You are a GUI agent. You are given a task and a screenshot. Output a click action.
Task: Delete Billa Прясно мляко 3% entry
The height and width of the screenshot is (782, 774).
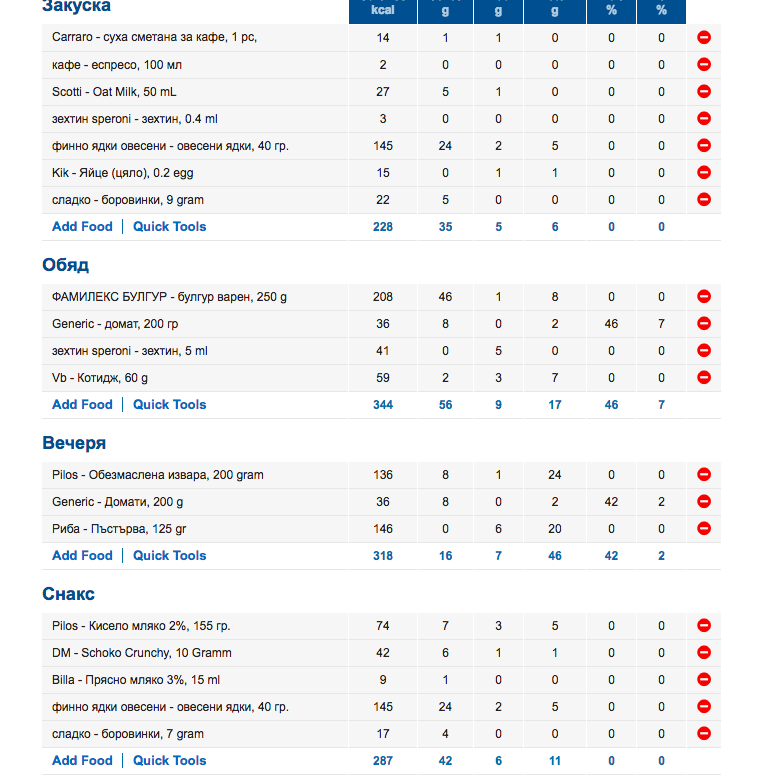(703, 680)
